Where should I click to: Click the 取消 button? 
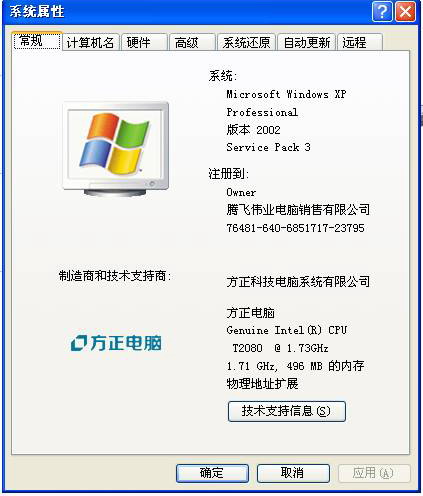(x=293, y=473)
